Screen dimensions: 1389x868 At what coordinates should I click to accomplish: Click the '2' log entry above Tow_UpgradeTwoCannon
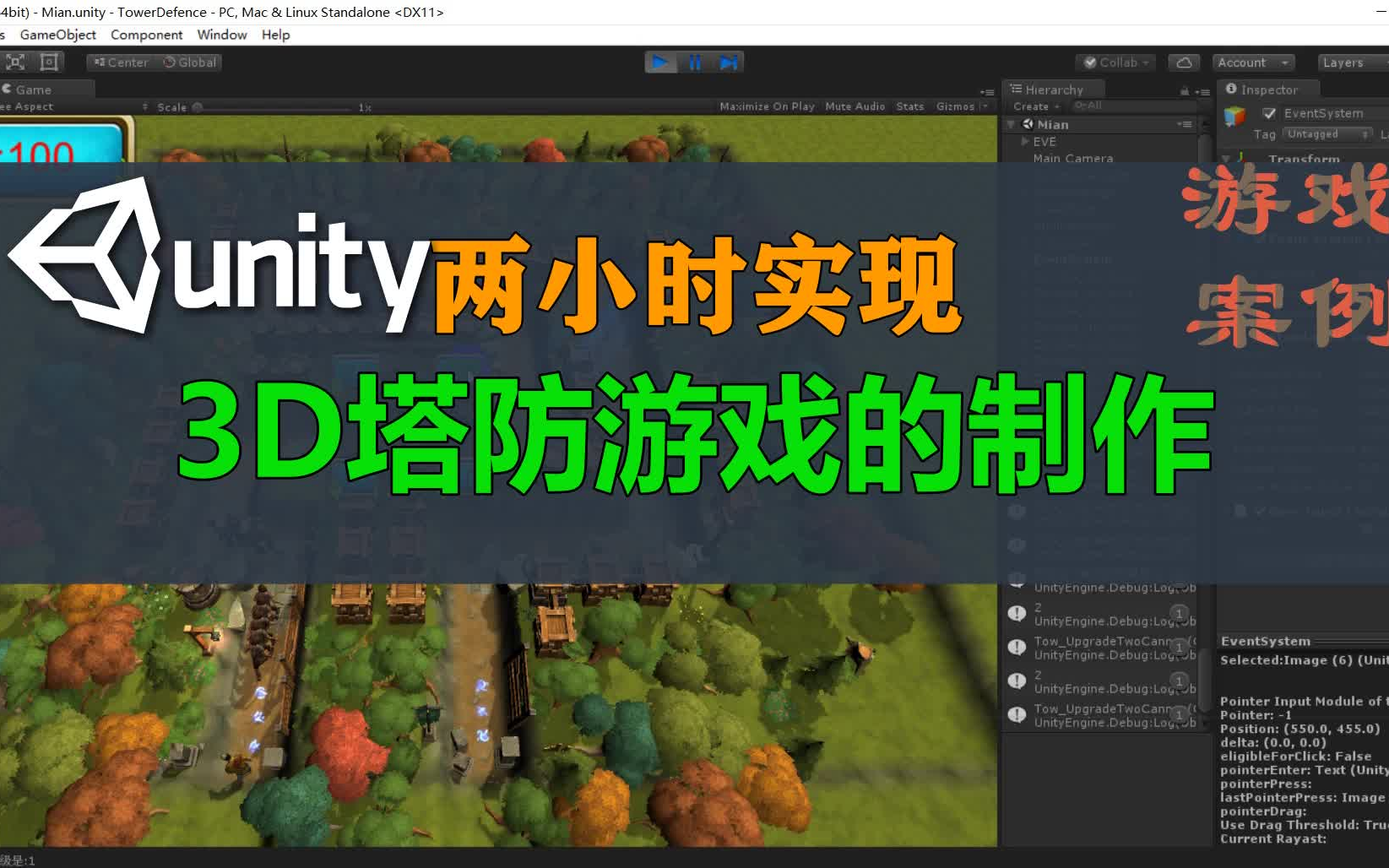(1101, 614)
